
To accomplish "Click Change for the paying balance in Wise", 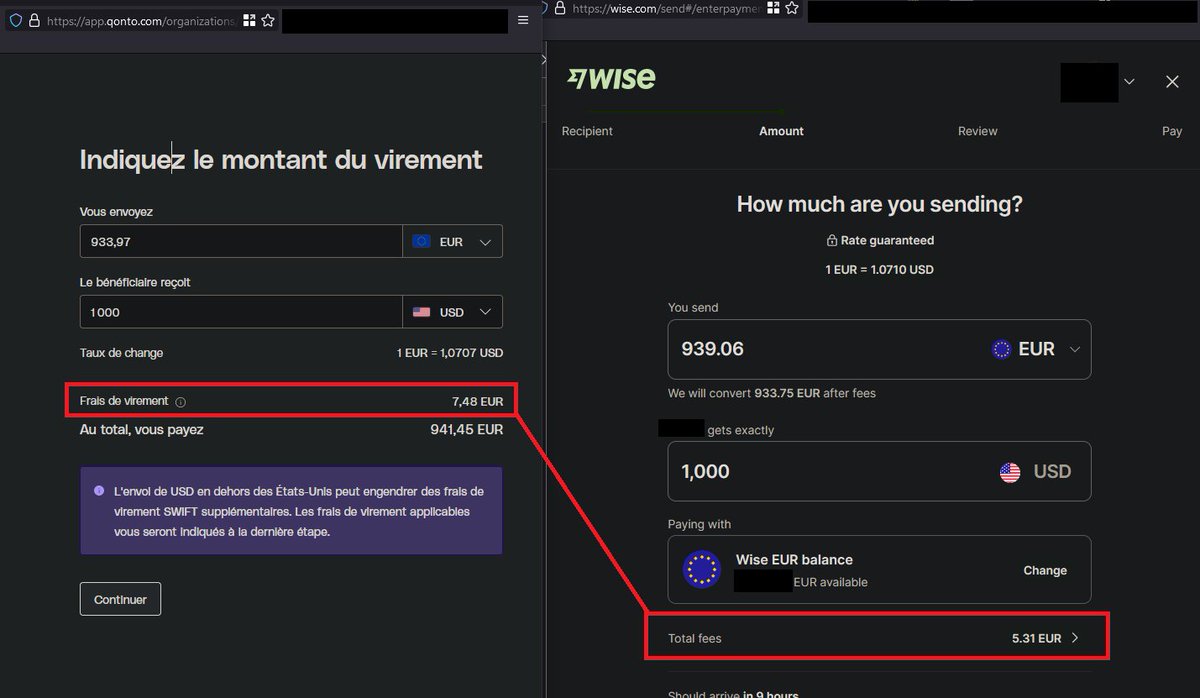I will (1045, 570).
